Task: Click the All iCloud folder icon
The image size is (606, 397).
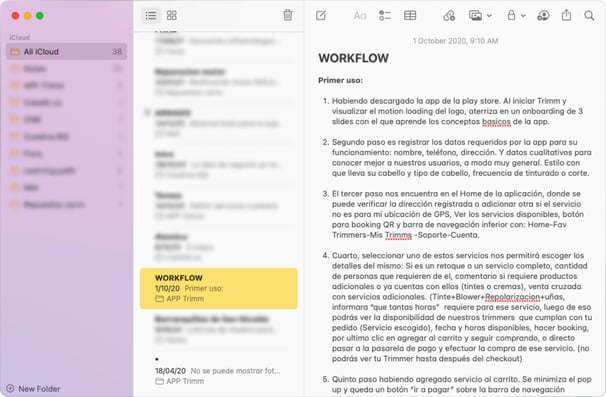Action: click(15, 51)
